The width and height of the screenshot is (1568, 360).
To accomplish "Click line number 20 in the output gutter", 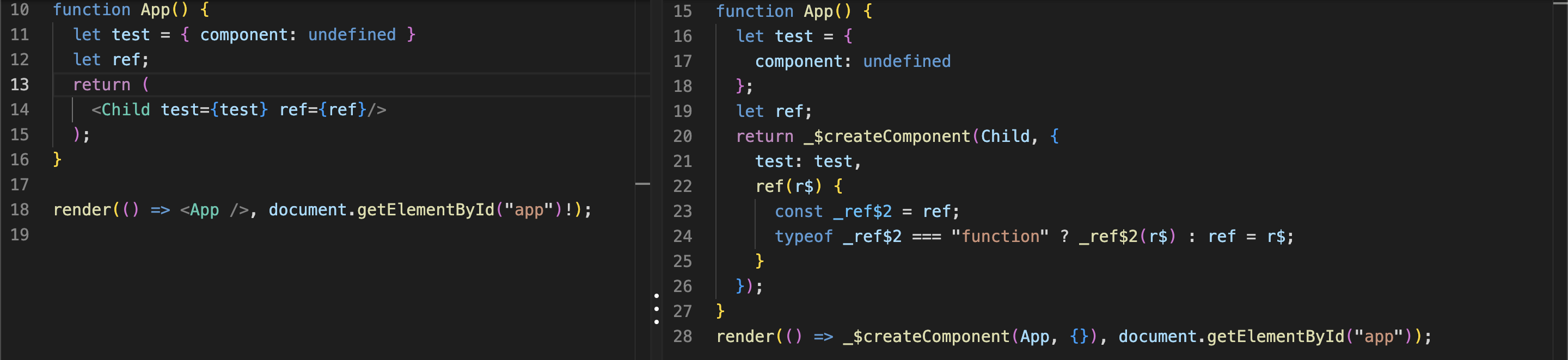I will point(682,136).
